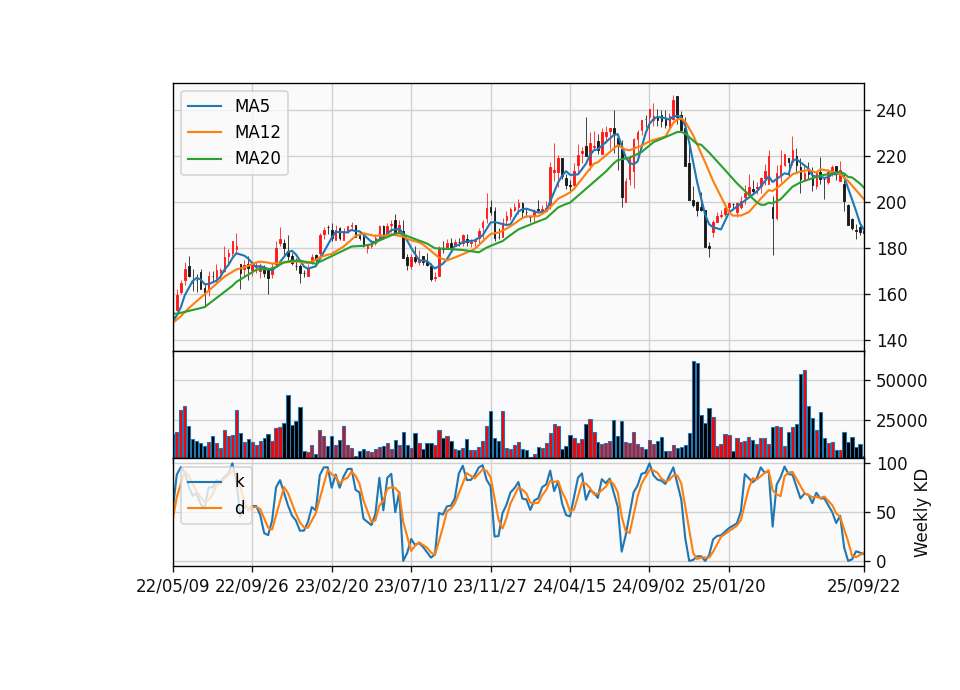The height and width of the screenshot is (690, 960).
Task: Click the 180 price axis tick
Action: (891, 249)
